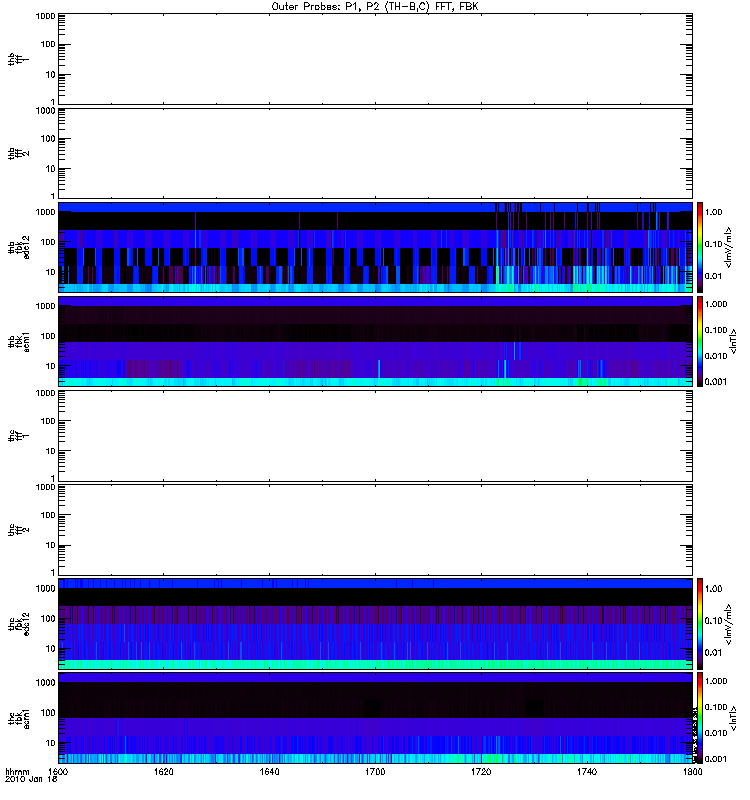Click the 1620 time axis label

coord(164,771)
